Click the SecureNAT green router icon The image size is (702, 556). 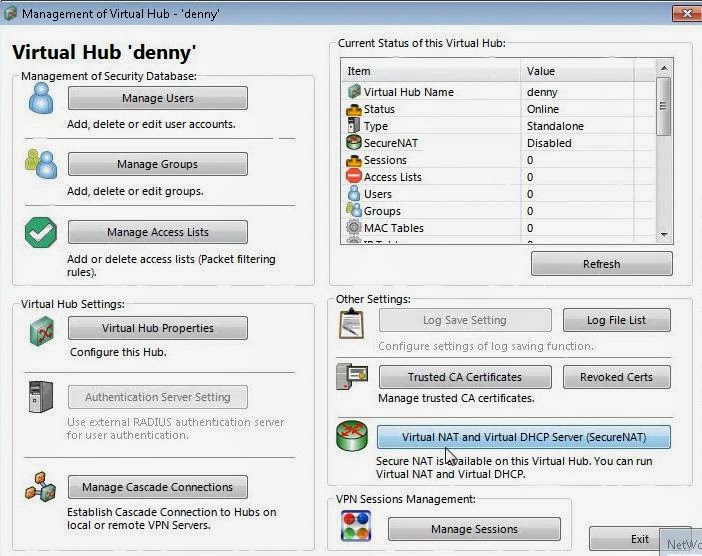click(x=352, y=436)
